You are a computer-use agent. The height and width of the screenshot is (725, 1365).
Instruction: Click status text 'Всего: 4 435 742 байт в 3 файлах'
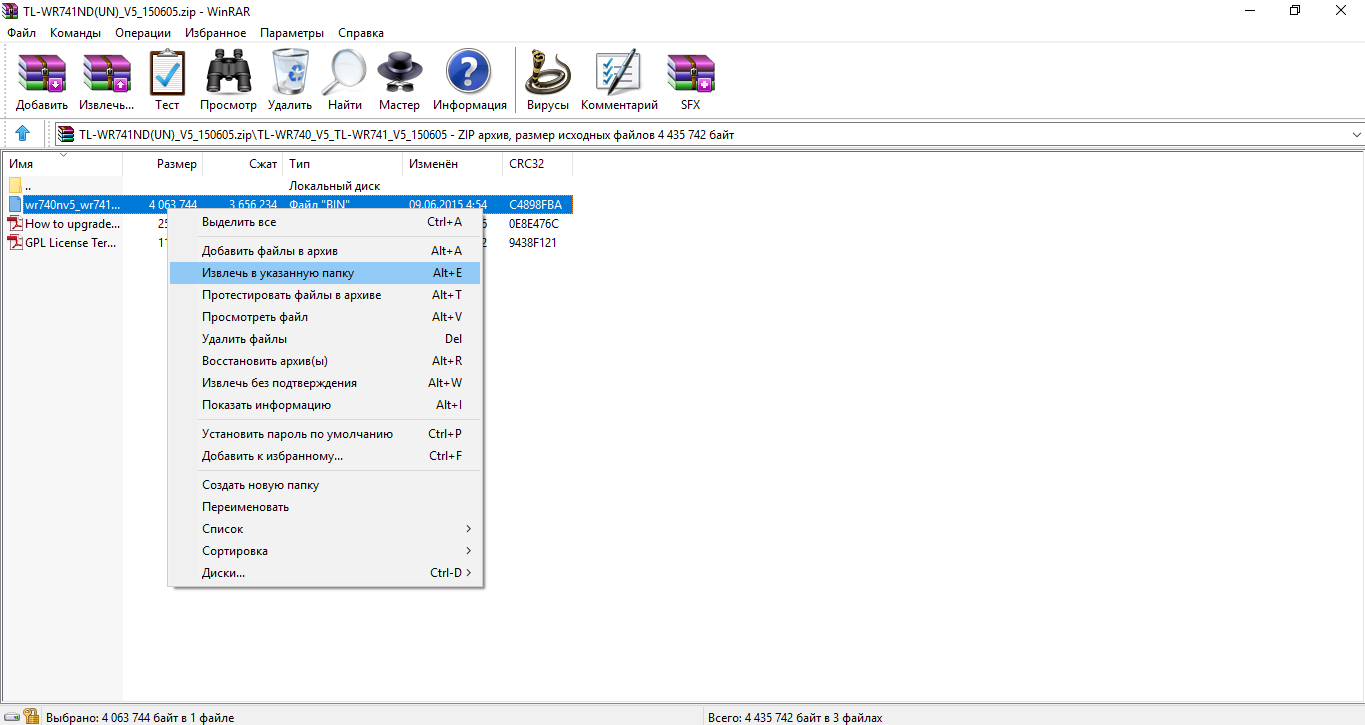[x=794, y=717]
